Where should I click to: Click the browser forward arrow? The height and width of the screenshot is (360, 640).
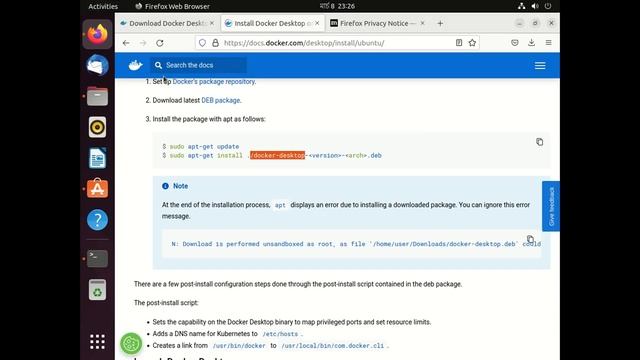click(x=143, y=43)
